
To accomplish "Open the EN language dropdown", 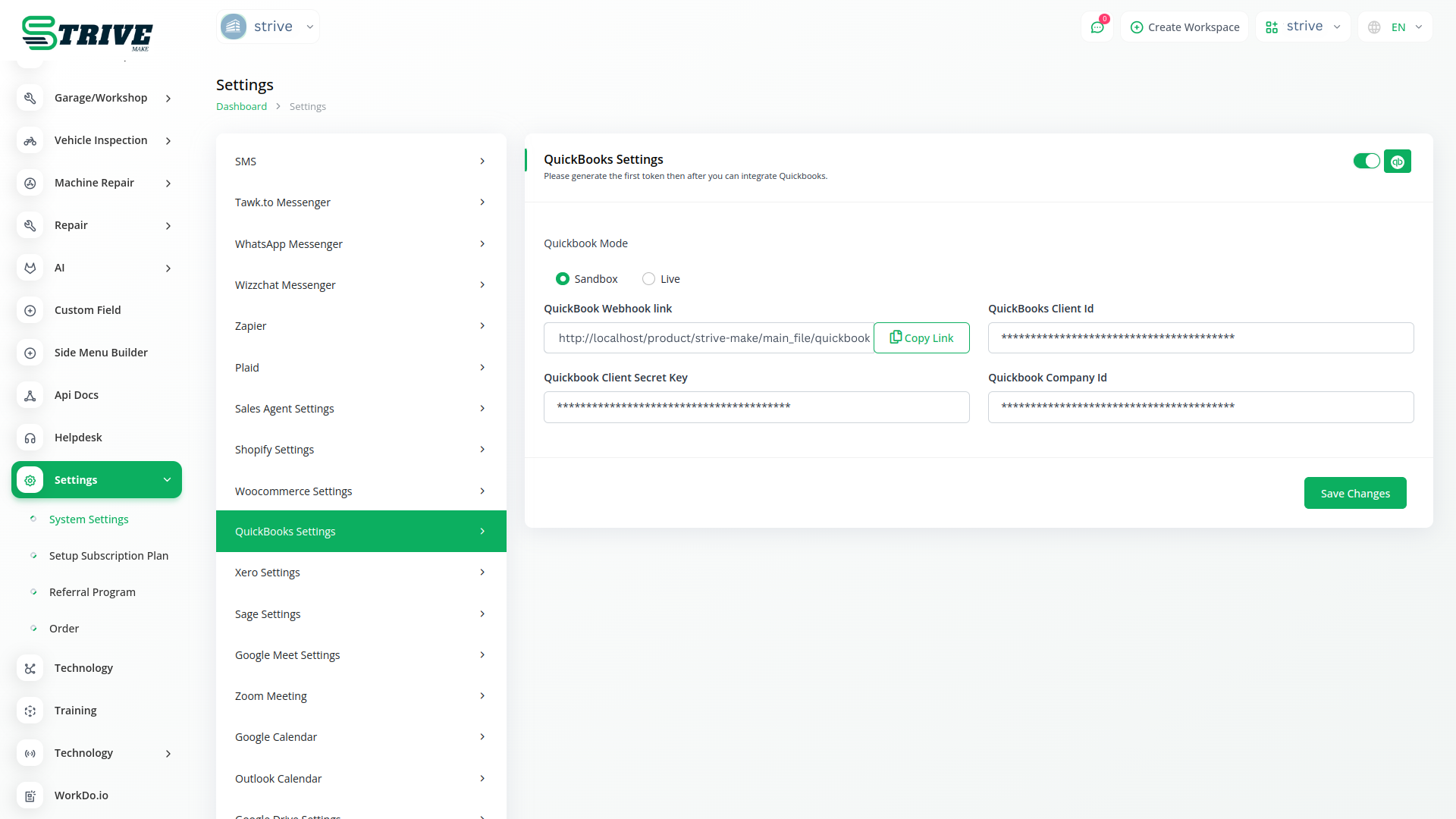I will coord(1396,27).
